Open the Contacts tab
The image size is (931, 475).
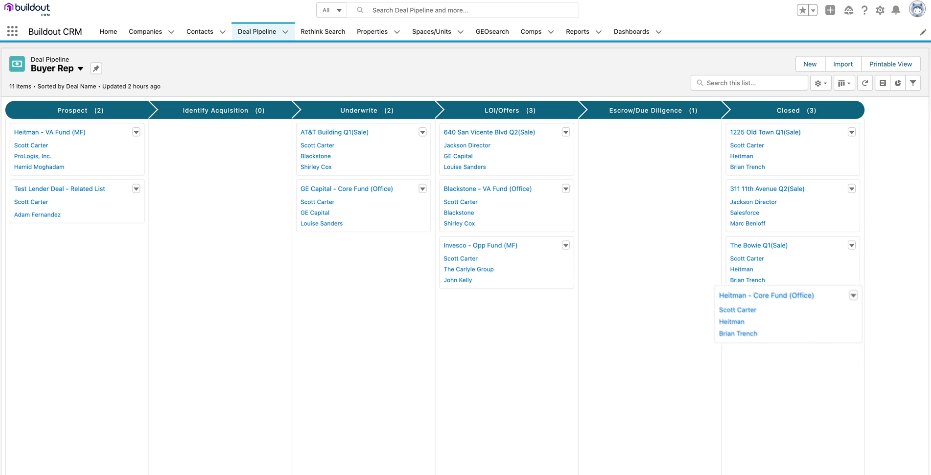(200, 32)
